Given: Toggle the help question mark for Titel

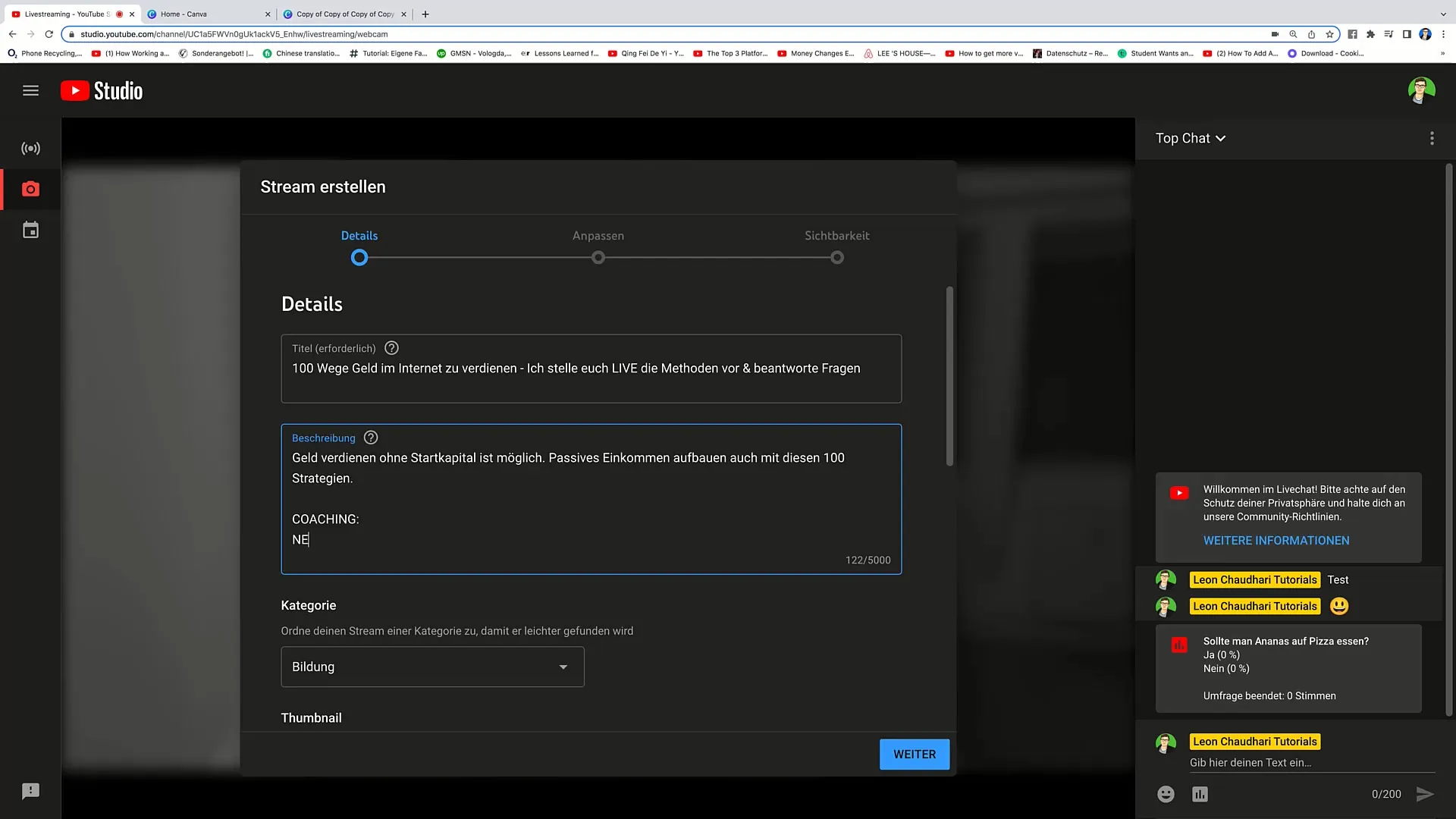Looking at the screenshot, I should pos(391,348).
